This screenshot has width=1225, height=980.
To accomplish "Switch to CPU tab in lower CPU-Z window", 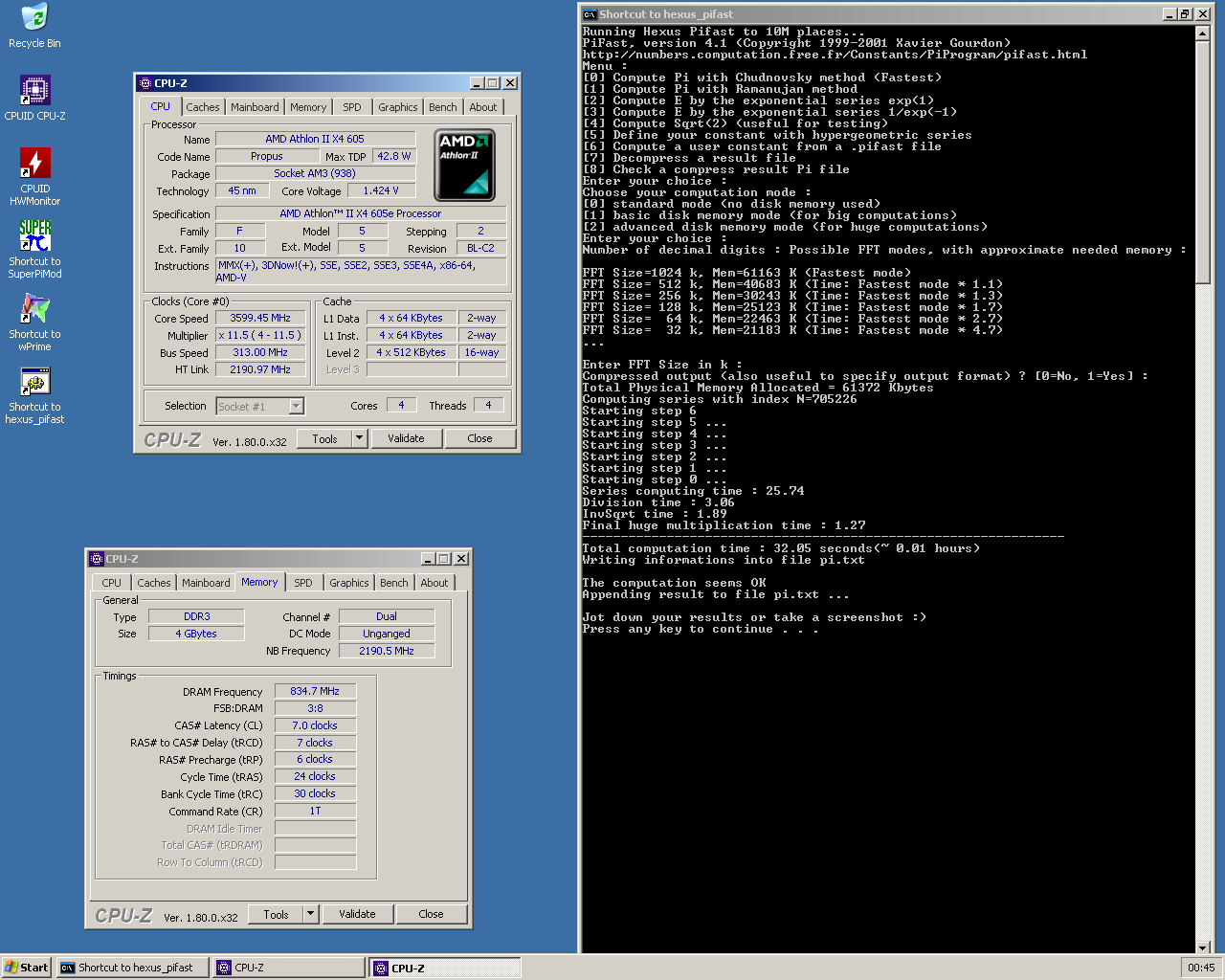I will pos(112,583).
